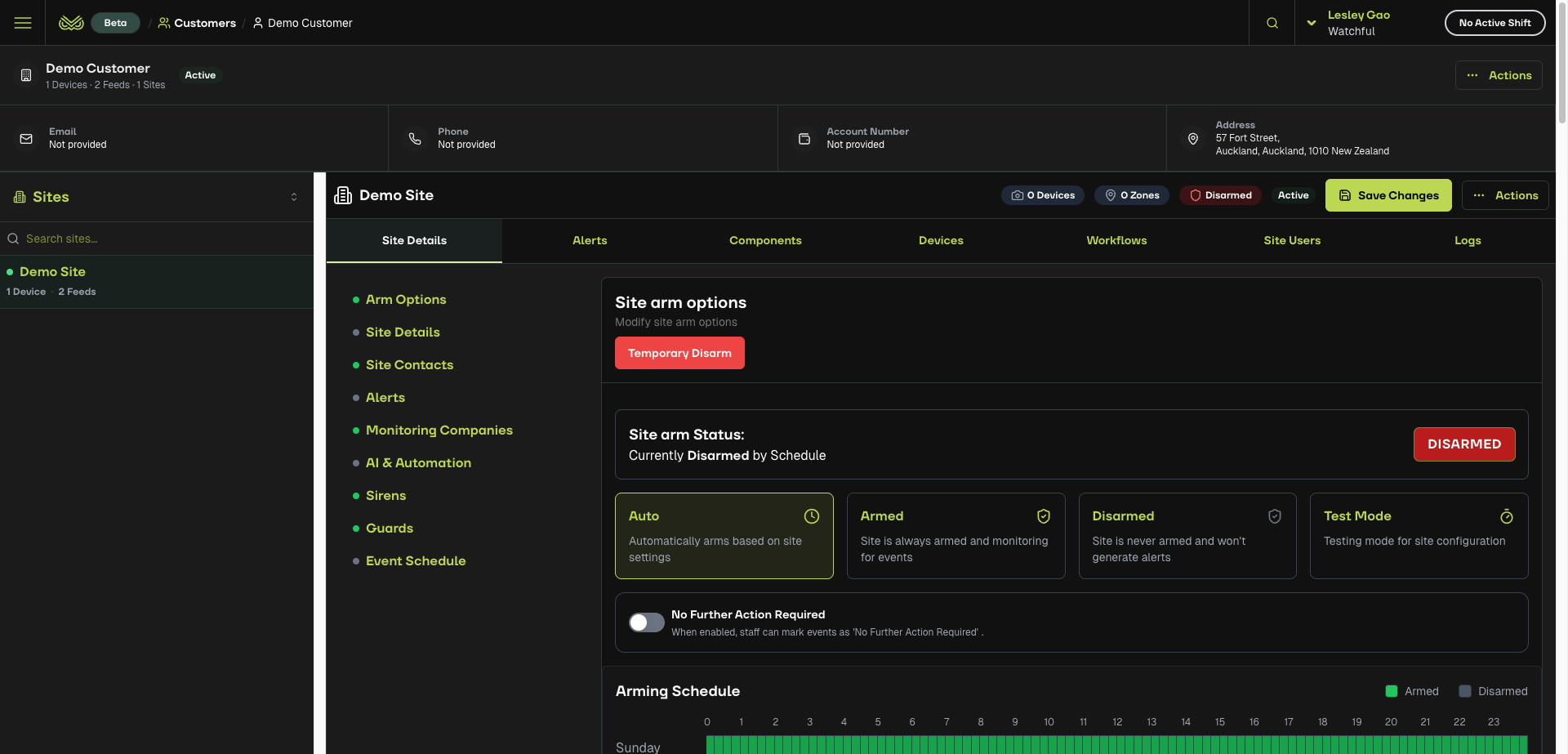Enable the No Further Action Required toggle
Screen dimensions: 1568x754
pos(646,622)
